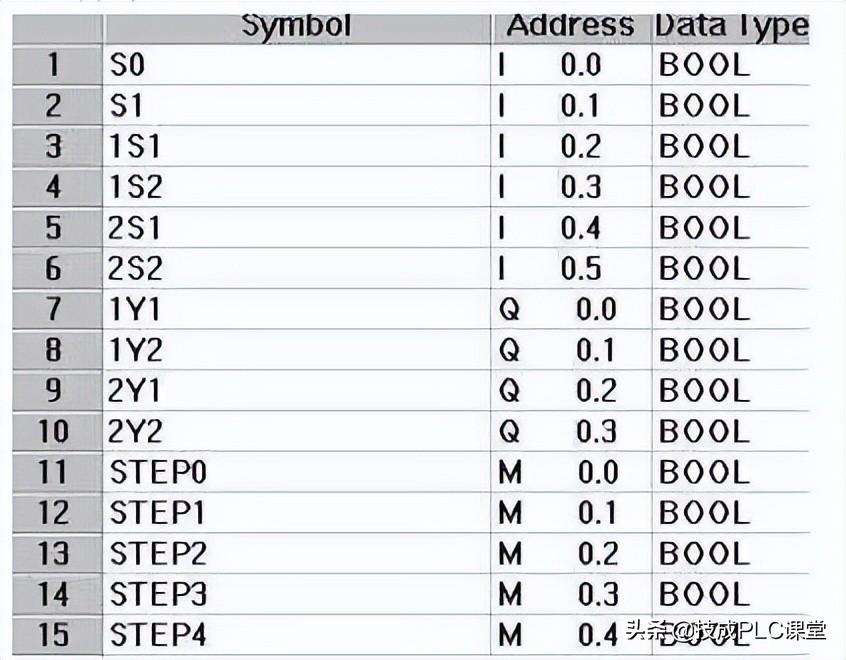Click the Address column header
This screenshot has height=660, width=846.
tap(570, 26)
